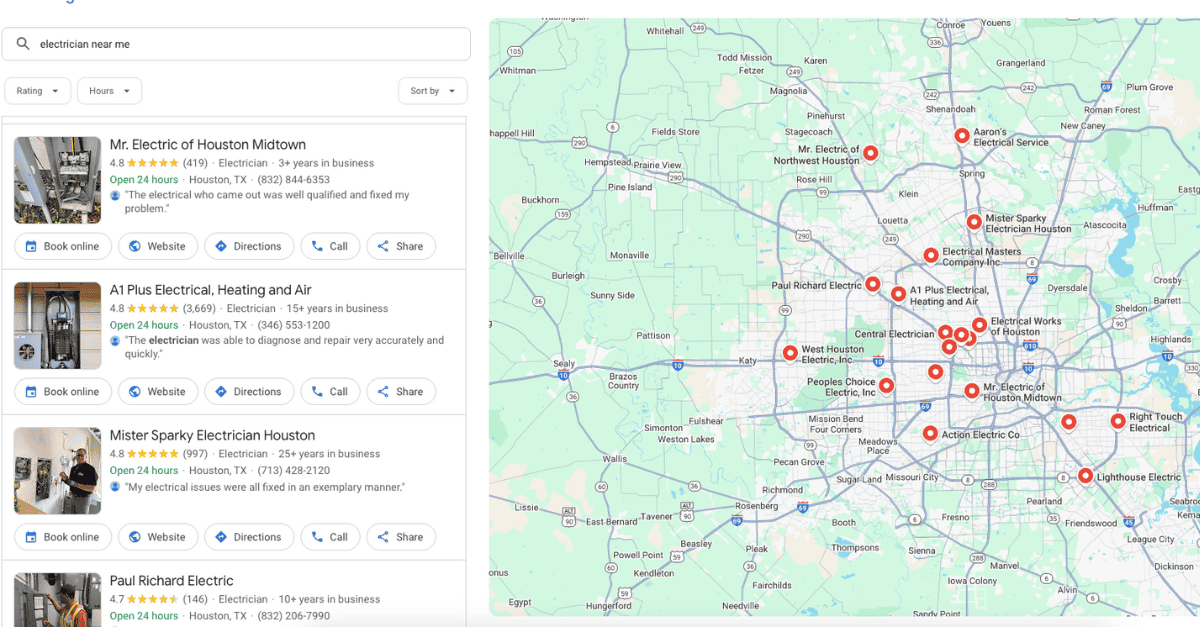Click Paul Richard '(832) 206-7990' phone number
The width and height of the screenshot is (1200, 627).
click(x=293, y=616)
